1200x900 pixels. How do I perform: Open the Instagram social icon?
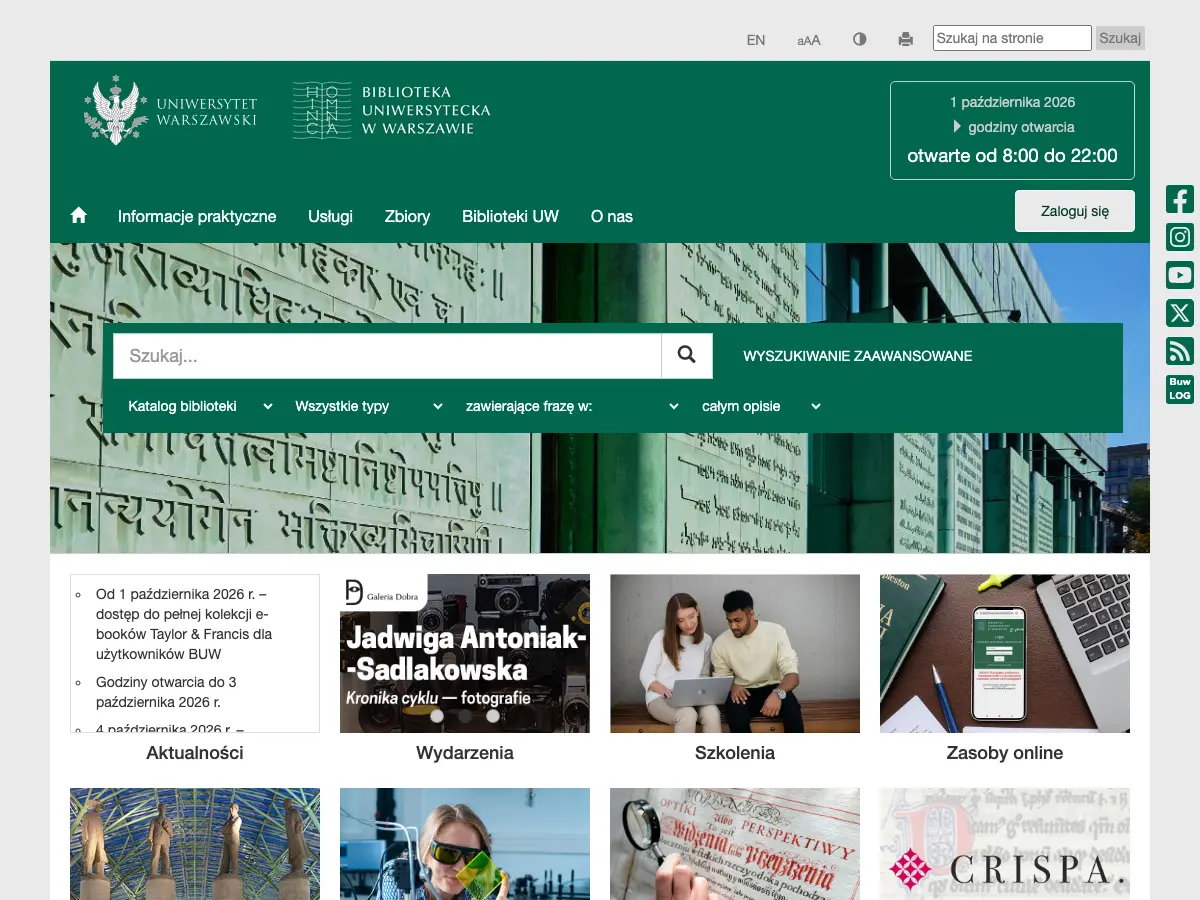[1180, 237]
